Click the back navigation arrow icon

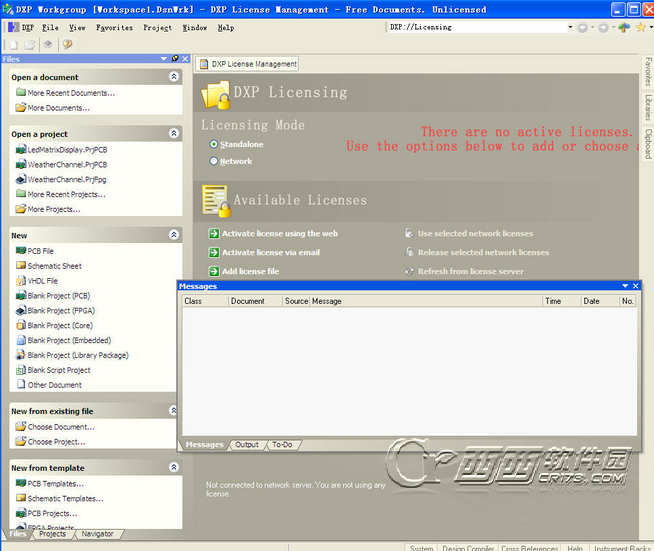583,28
